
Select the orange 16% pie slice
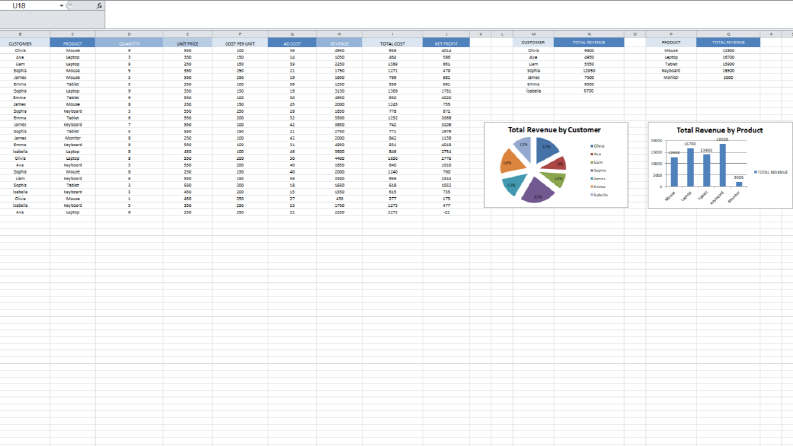click(x=510, y=162)
